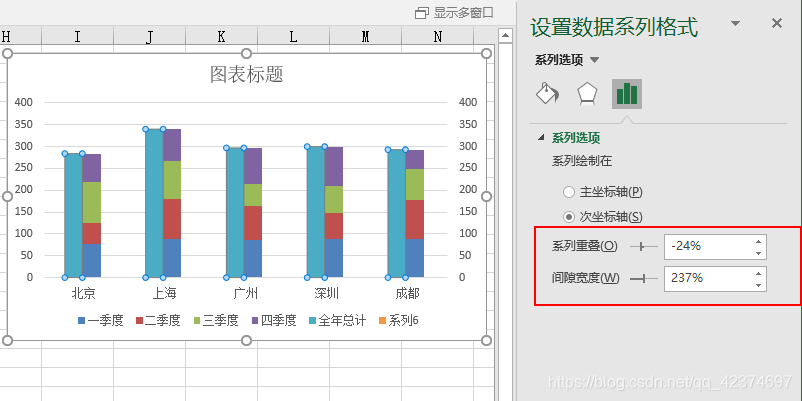This screenshot has width=802, height=401.
Task: Select 主坐标轴(P) radio button
Action: pyautogui.click(x=568, y=192)
